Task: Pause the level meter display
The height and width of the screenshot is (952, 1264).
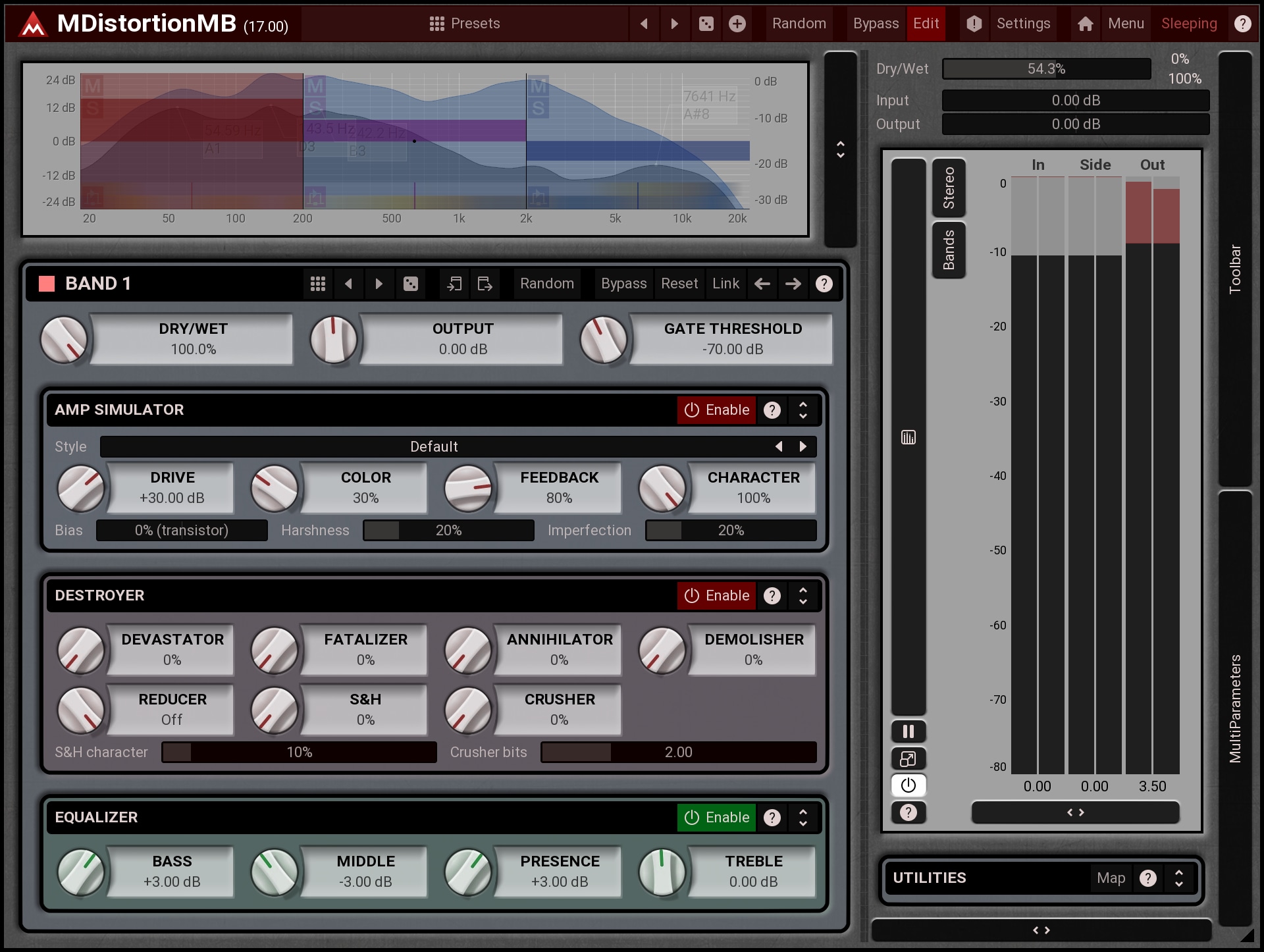Action: coord(908,731)
